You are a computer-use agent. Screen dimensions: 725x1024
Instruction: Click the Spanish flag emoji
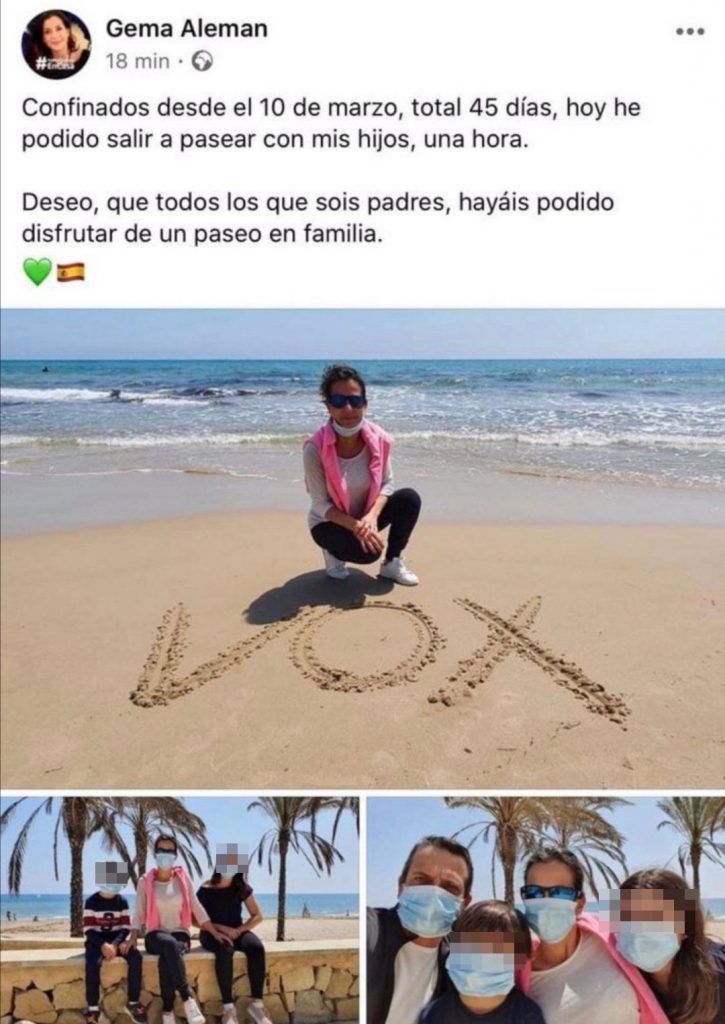pos(71,272)
